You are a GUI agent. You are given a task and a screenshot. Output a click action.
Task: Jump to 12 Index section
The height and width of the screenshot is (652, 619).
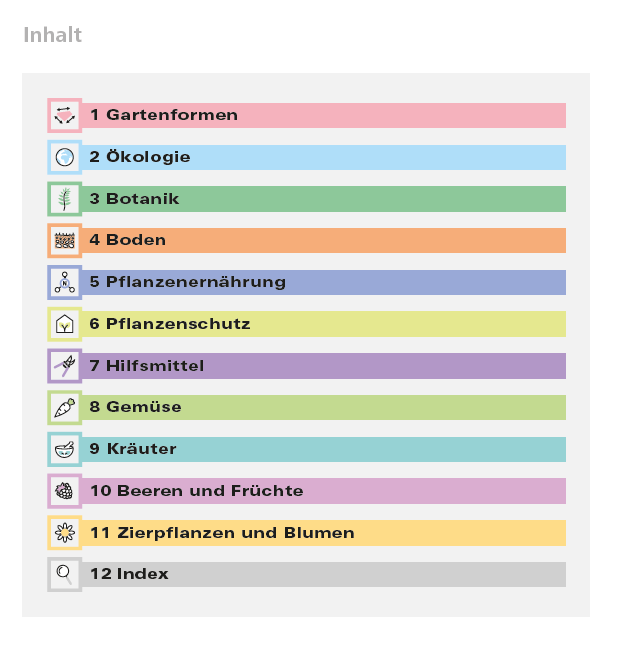coord(323,574)
